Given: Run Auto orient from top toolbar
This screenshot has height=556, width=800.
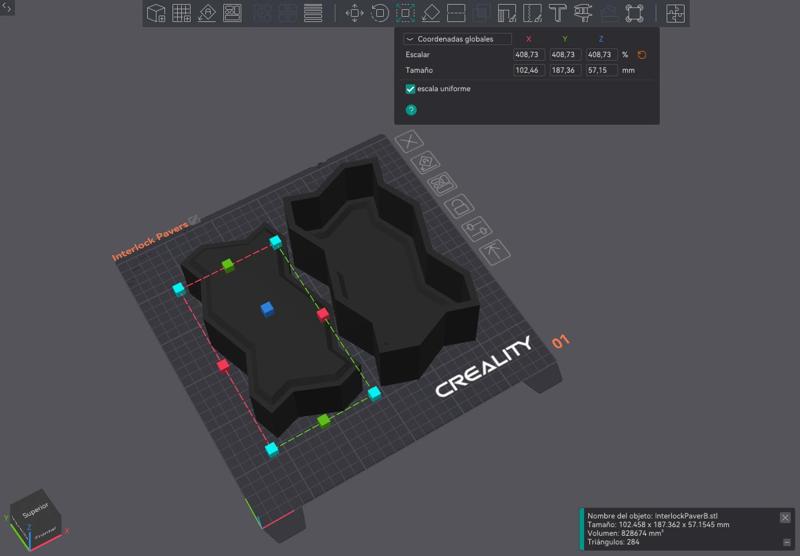Looking at the screenshot, I should click(x=207, y=13).
